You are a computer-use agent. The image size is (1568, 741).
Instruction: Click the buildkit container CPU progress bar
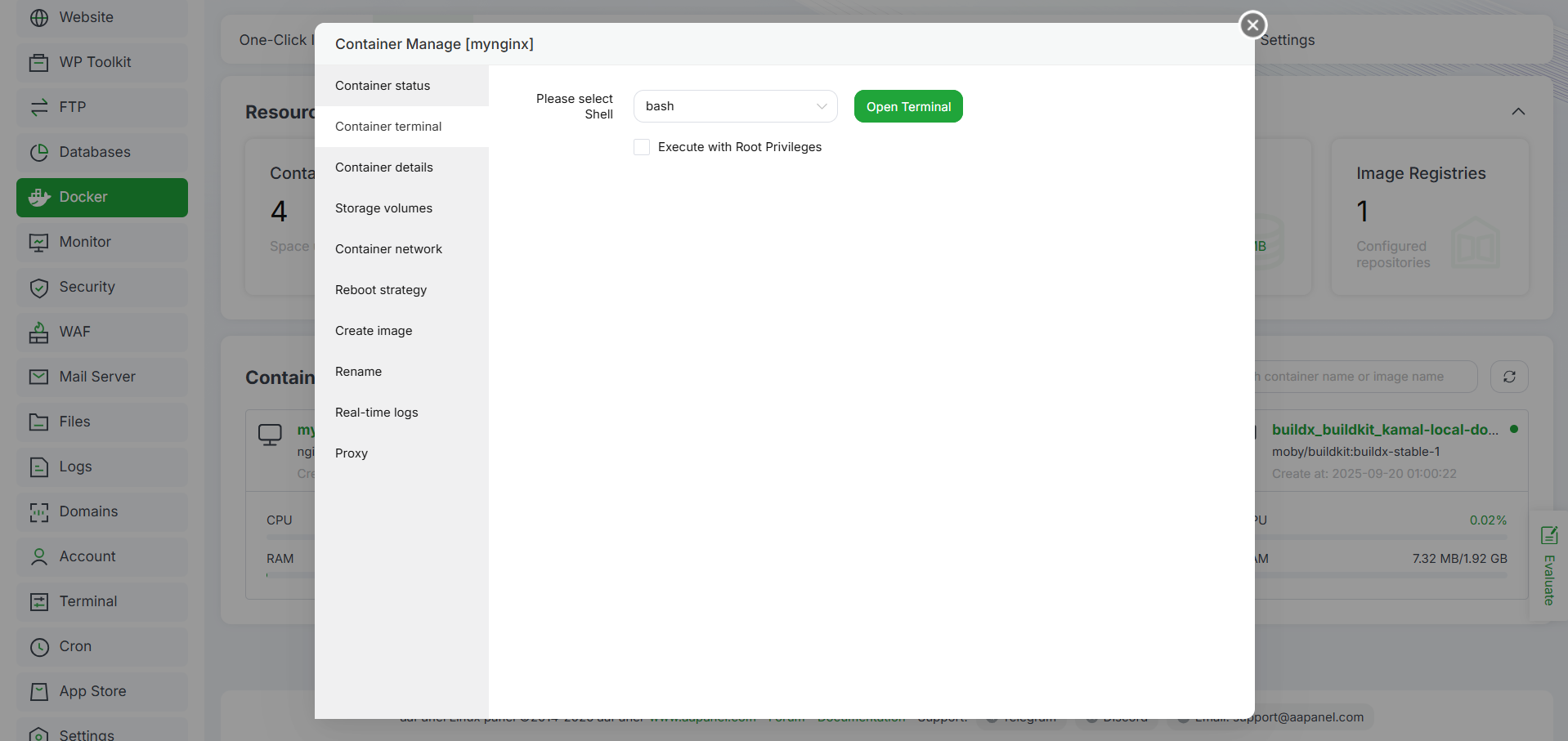coord(1382,538)
